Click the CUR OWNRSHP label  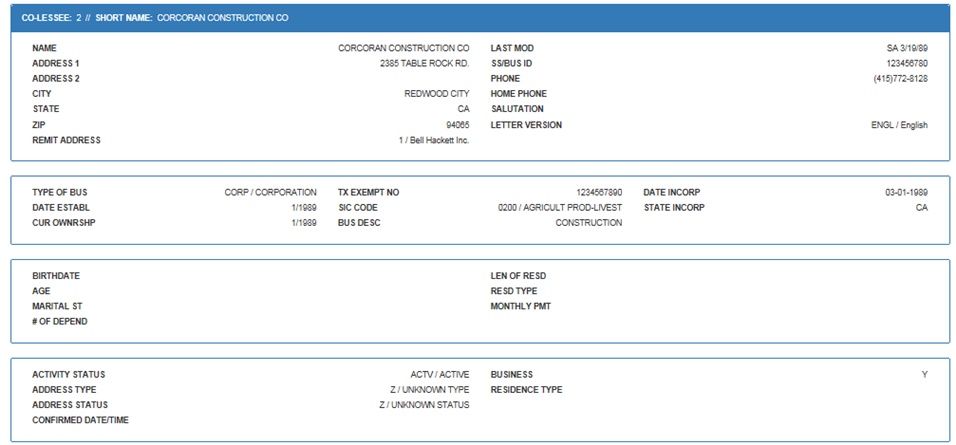pos(64,222)
